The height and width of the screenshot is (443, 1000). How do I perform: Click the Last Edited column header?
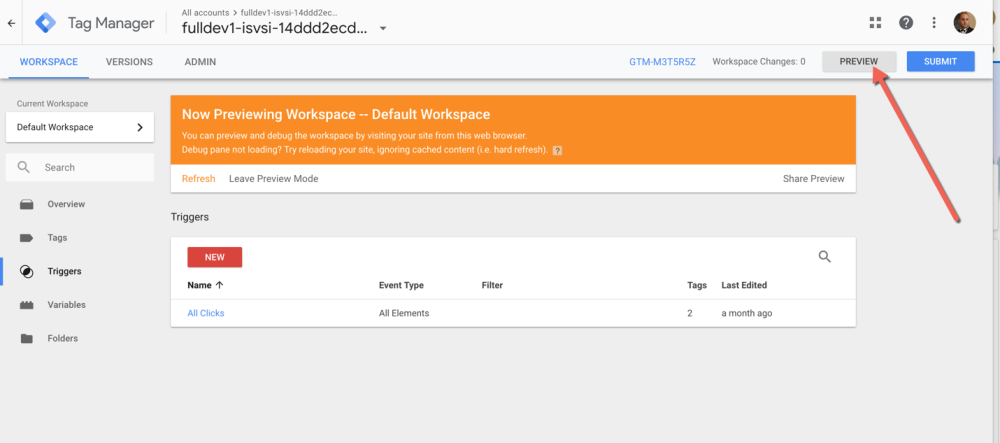tap(744, 285)
